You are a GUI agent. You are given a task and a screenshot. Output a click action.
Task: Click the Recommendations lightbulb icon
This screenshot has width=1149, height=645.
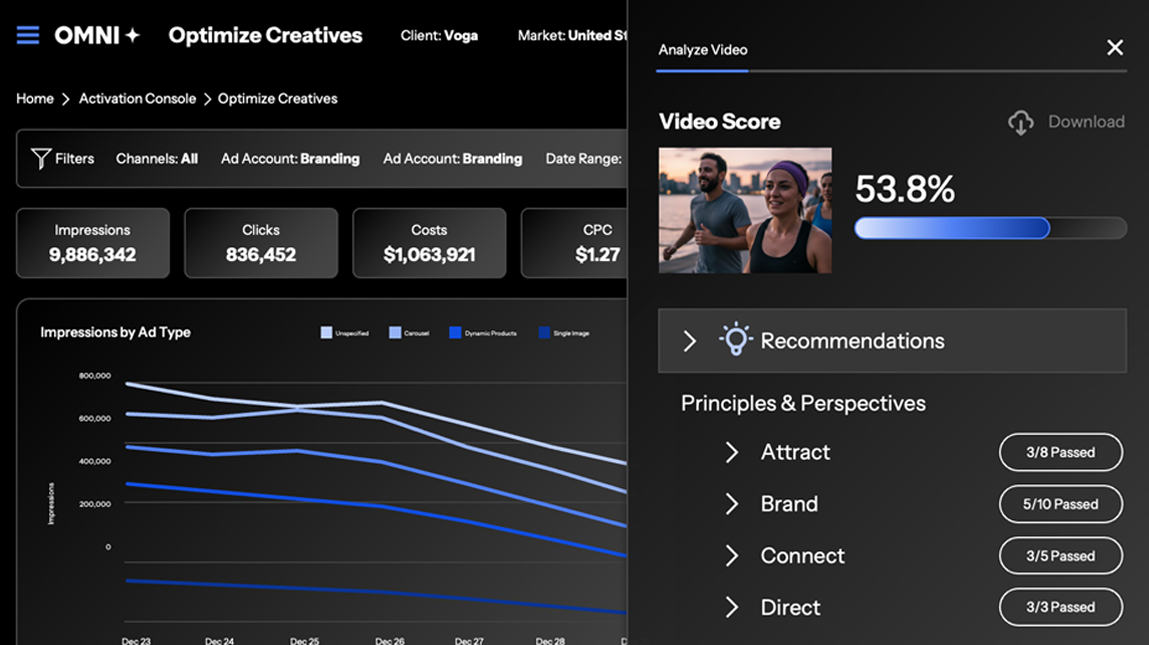click(x=736, y=340)
